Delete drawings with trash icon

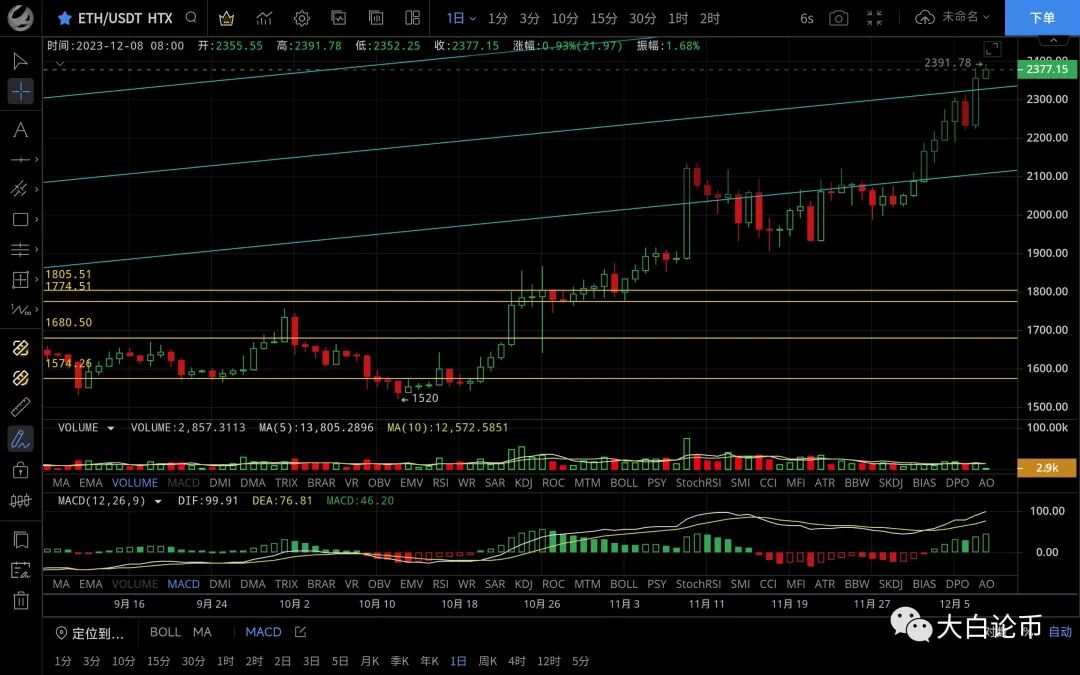(21, 601)
